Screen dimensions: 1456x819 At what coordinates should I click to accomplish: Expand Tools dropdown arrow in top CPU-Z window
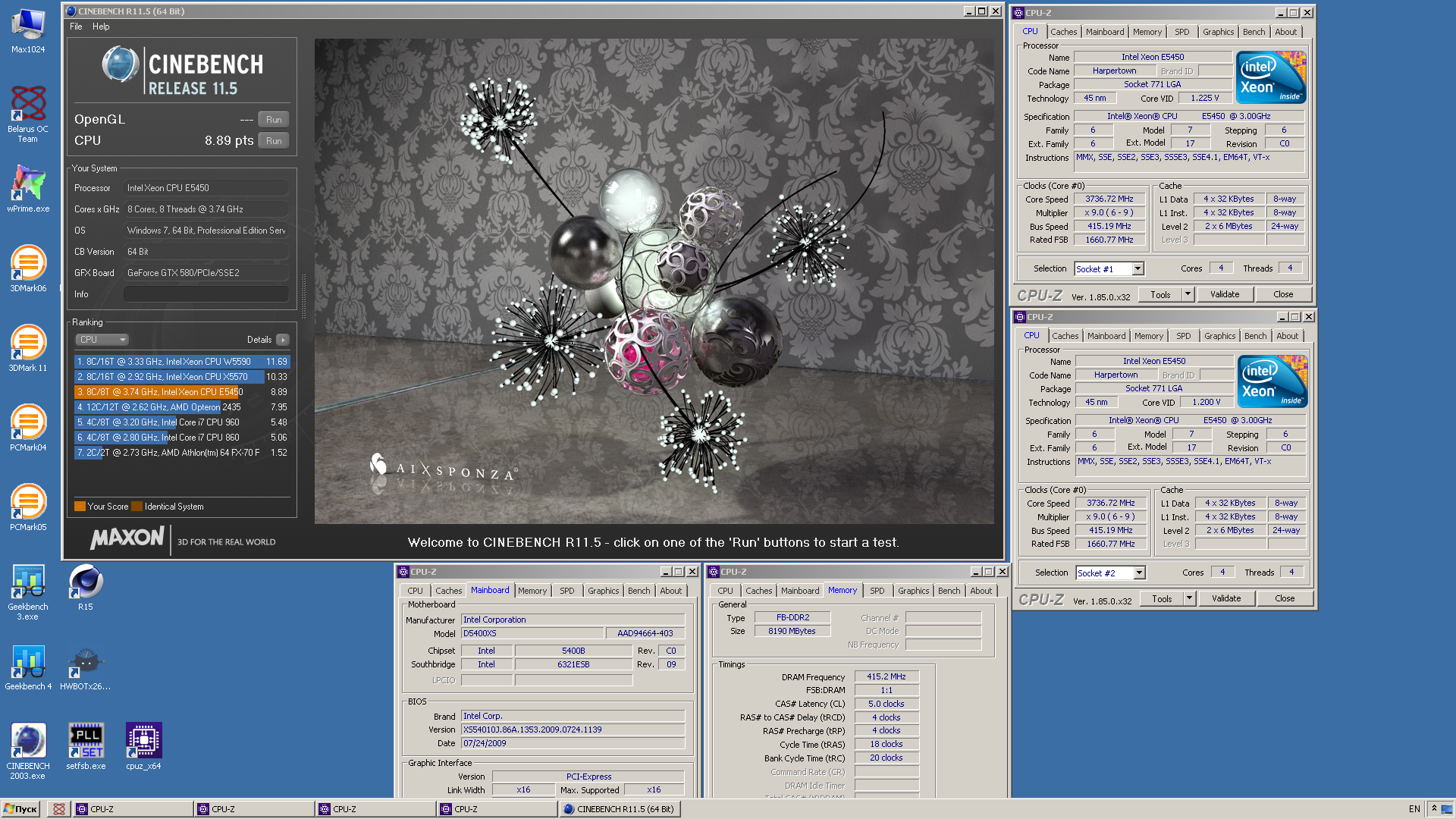[x=1188, y=294]
